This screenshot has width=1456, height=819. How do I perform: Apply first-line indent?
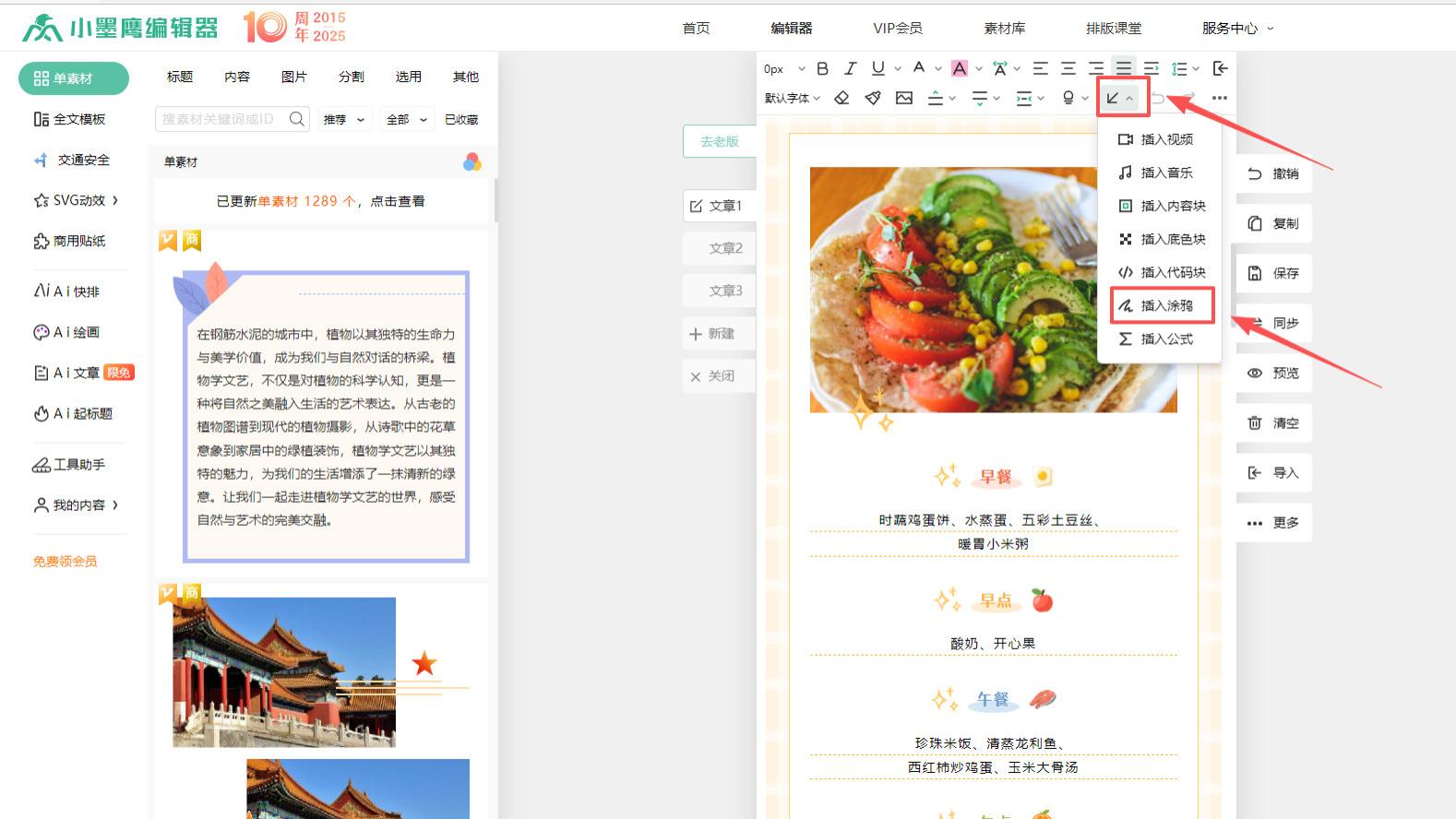[1151, 68]
